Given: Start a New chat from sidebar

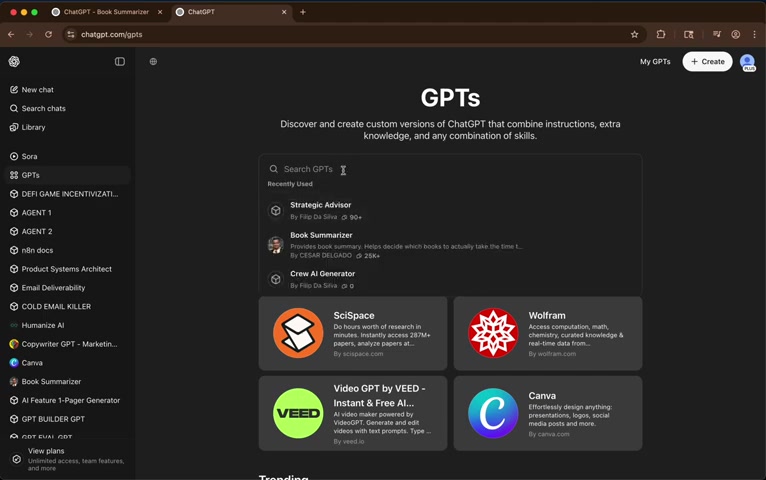Looking at the screenshot, I should (x=67, y=90).
